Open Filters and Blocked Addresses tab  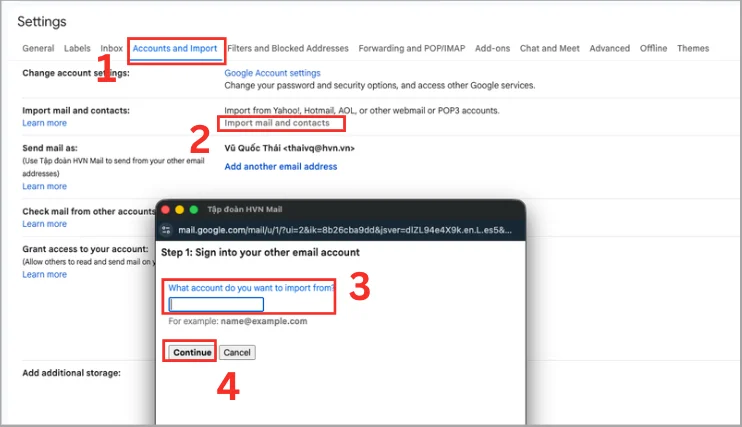pyautogui.click(x=288, y=48)
